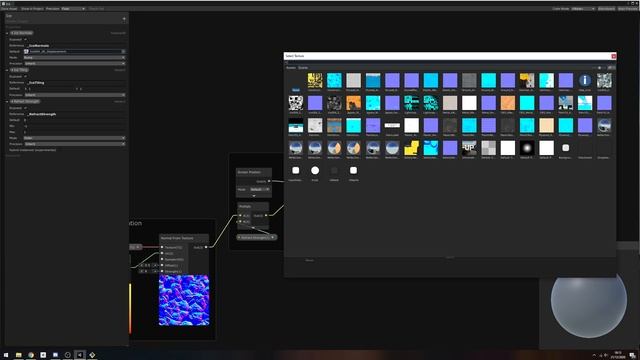The height and width of the screenshot is (360, 640).
Task: Toggle Exposed checkbox under _IceNormals property
Action: (25, 40)
